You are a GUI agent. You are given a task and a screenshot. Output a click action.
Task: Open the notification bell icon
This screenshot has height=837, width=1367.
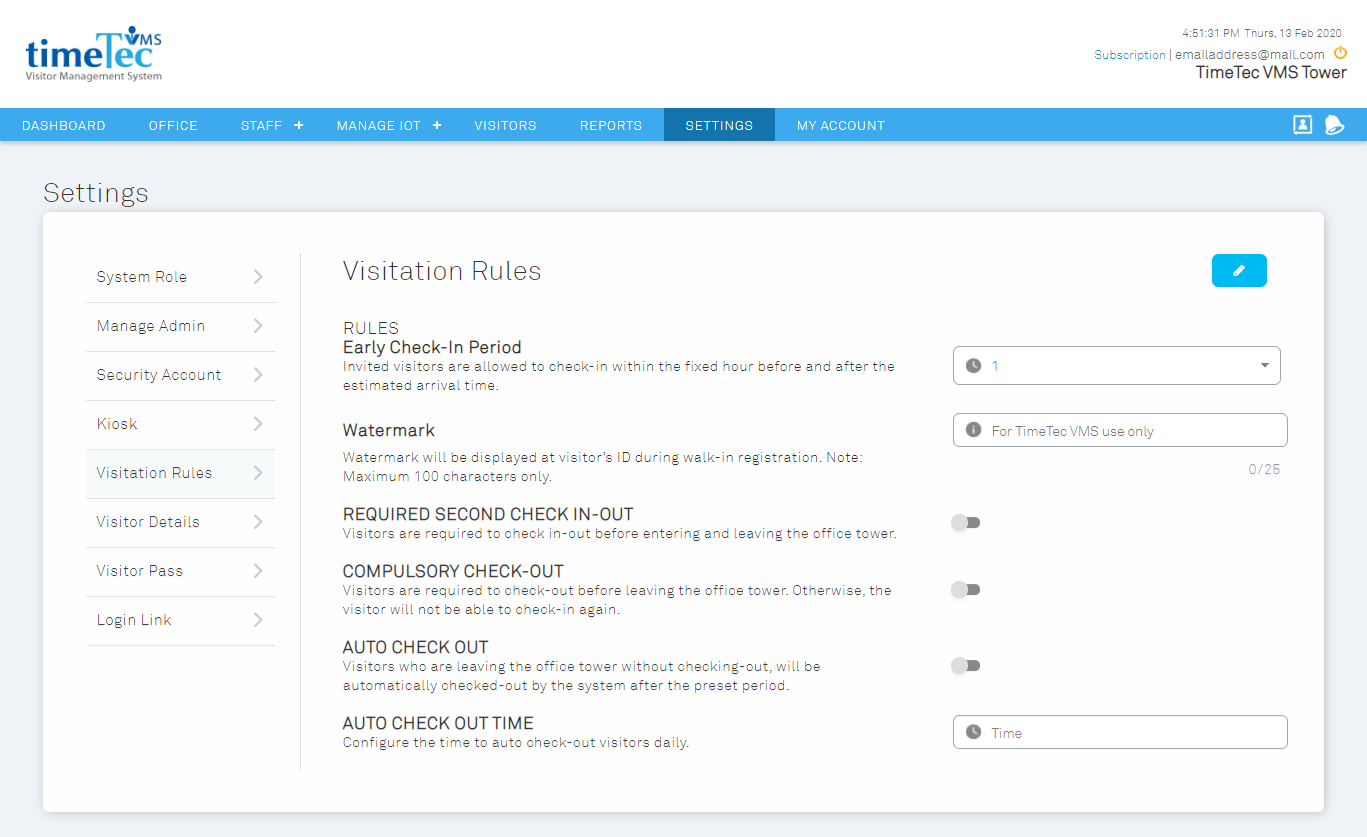point(1334,125)
